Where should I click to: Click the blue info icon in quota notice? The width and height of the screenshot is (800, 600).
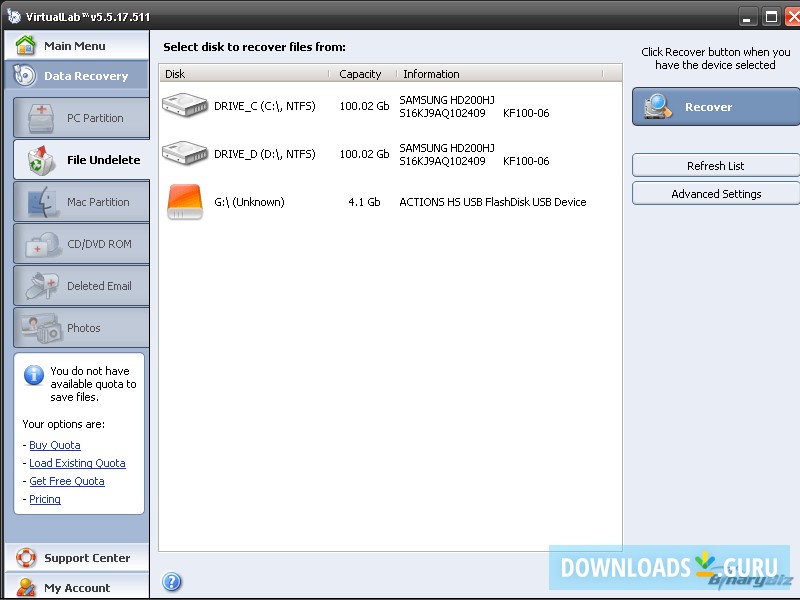[x=33, y=375]
